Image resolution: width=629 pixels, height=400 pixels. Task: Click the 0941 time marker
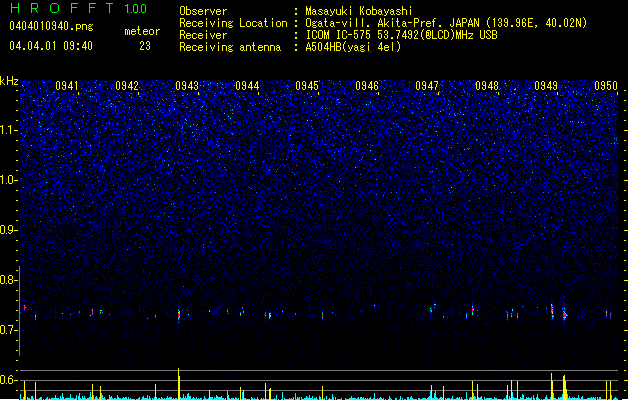tap(67, 86)
